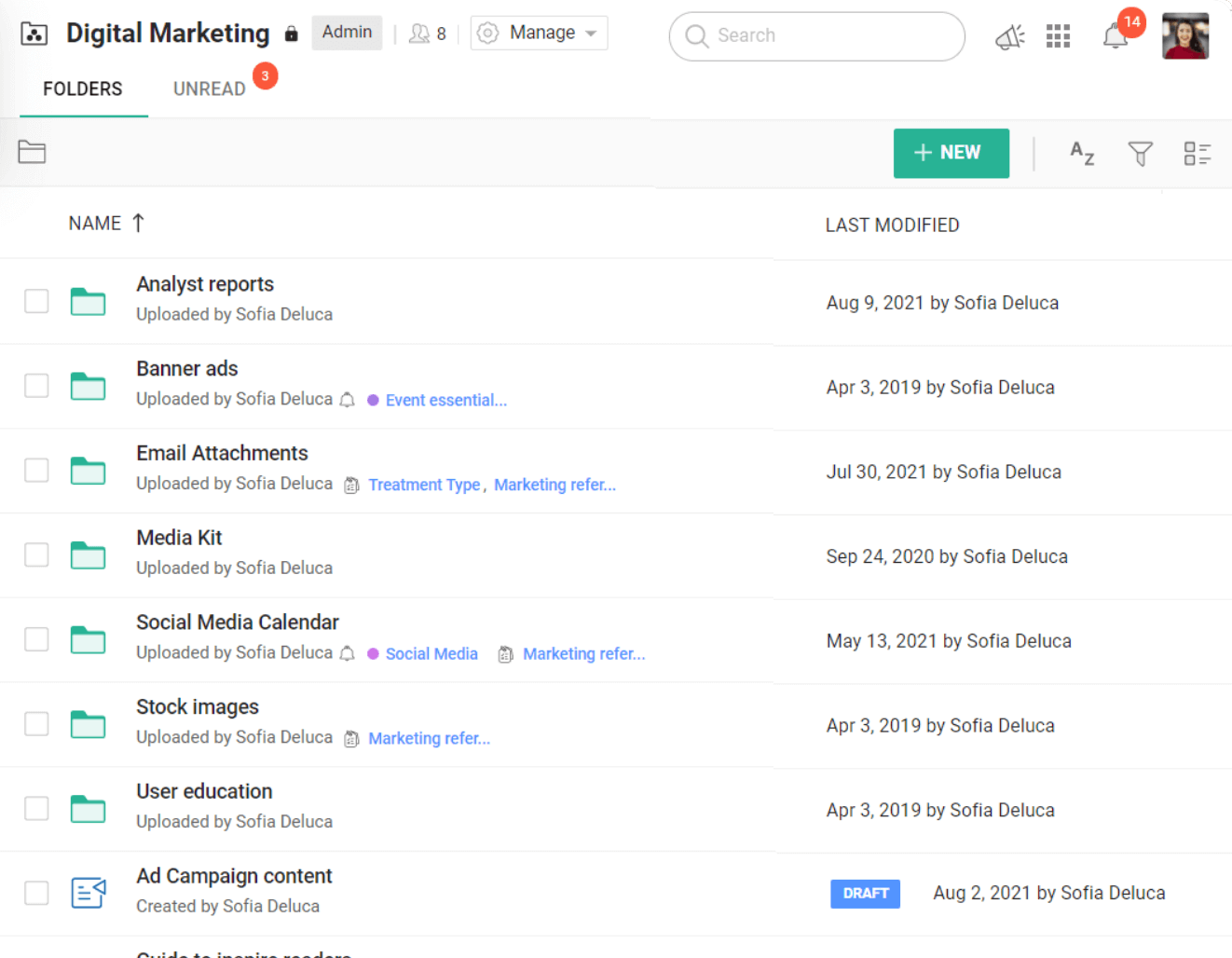Open the user profile avatar menu
The image size is (1232, 958).
1184,36
